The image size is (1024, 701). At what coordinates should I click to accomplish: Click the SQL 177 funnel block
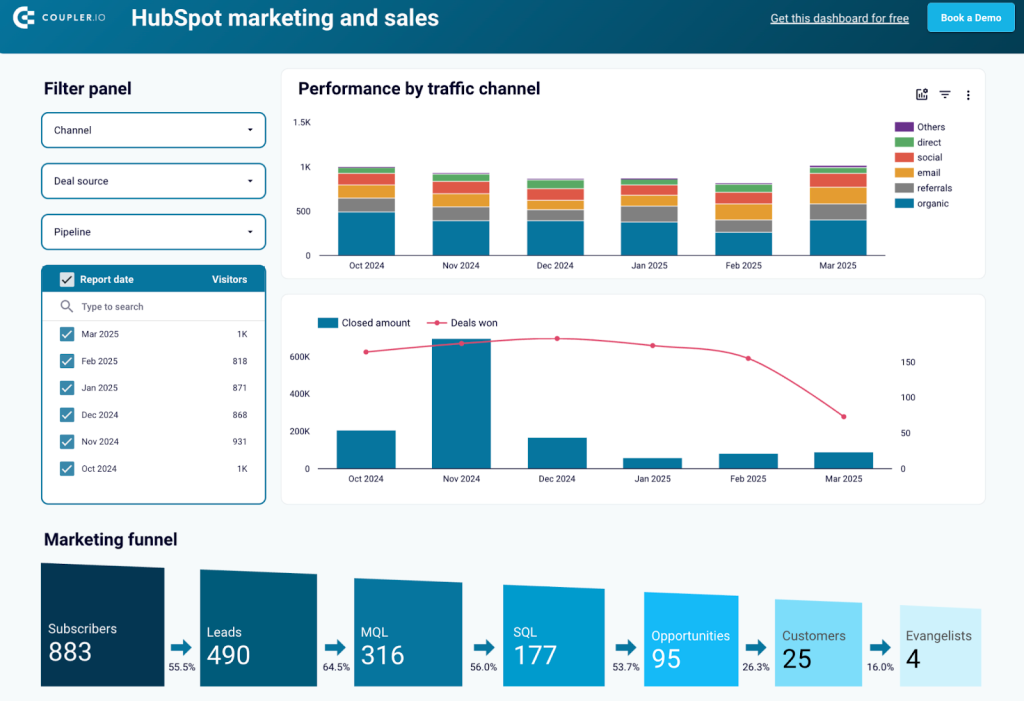(554, 636)
